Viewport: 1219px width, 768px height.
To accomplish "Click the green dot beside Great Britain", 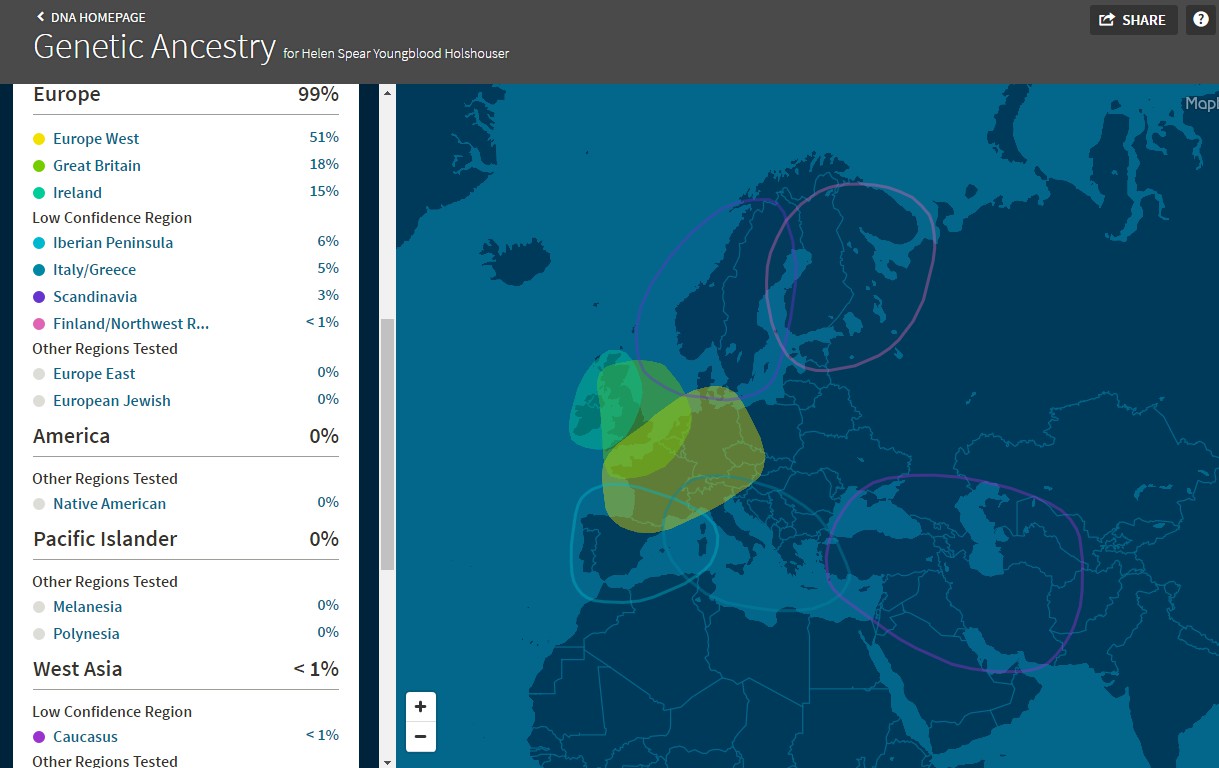I will coord(40,165).
